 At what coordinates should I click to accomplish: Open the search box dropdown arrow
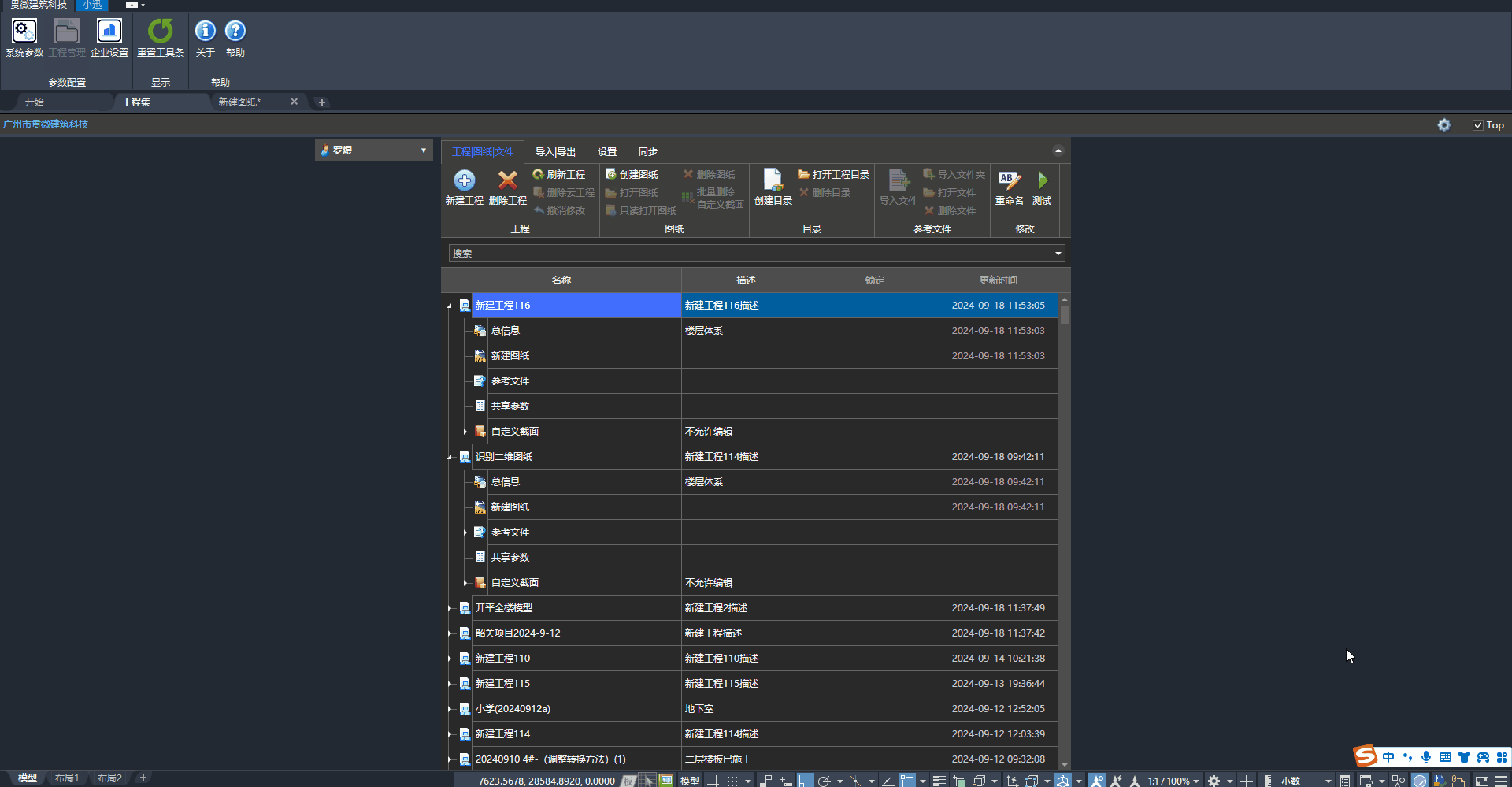(x=1058, y=254)
